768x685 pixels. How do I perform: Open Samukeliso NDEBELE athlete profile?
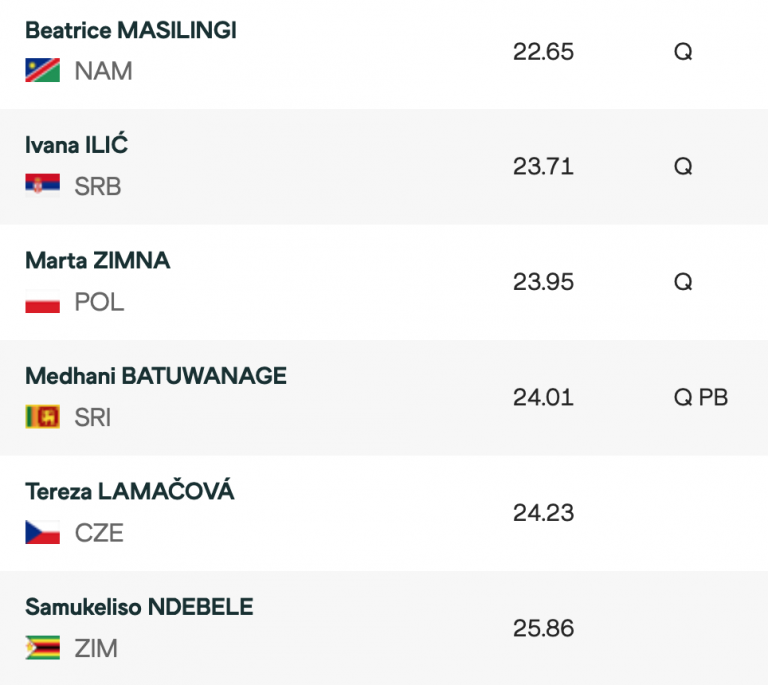139,607
